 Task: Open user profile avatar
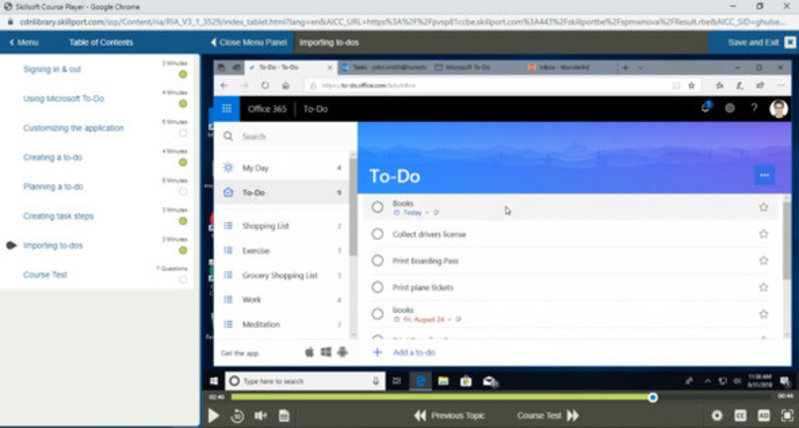click(x=778, y=109)
